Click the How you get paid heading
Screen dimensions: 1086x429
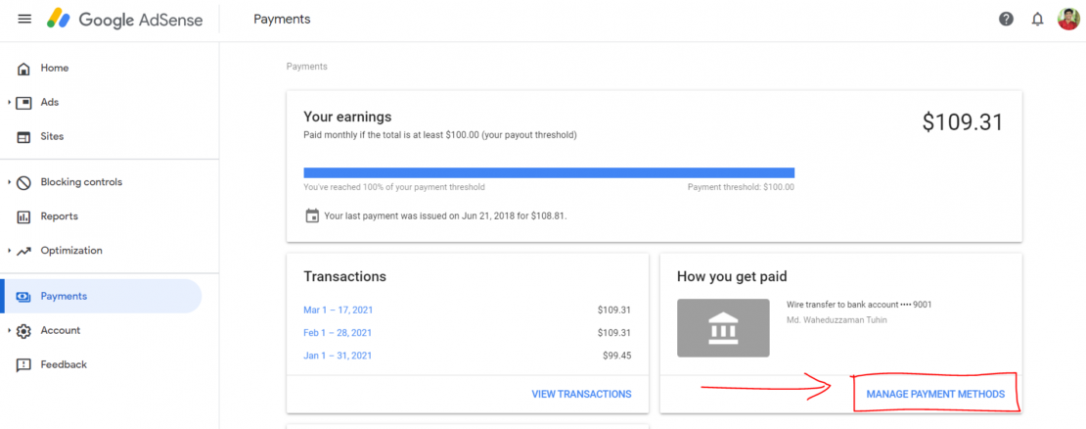point(731,276)
